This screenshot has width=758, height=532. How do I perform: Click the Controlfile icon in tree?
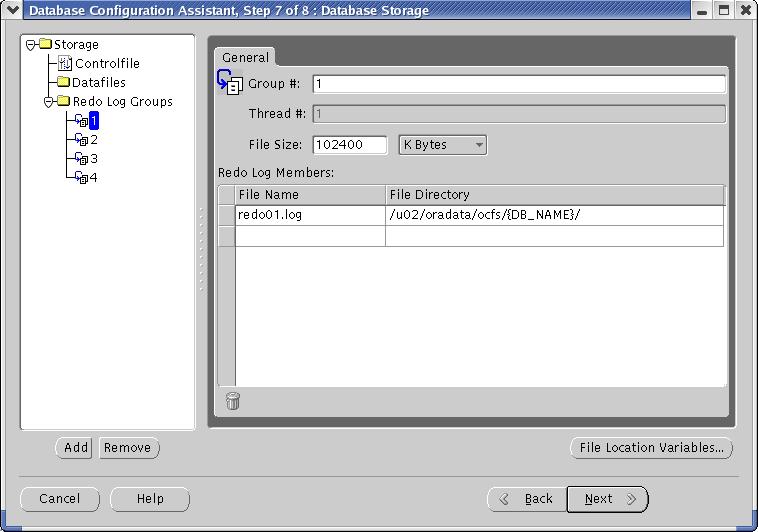point(65,64)
